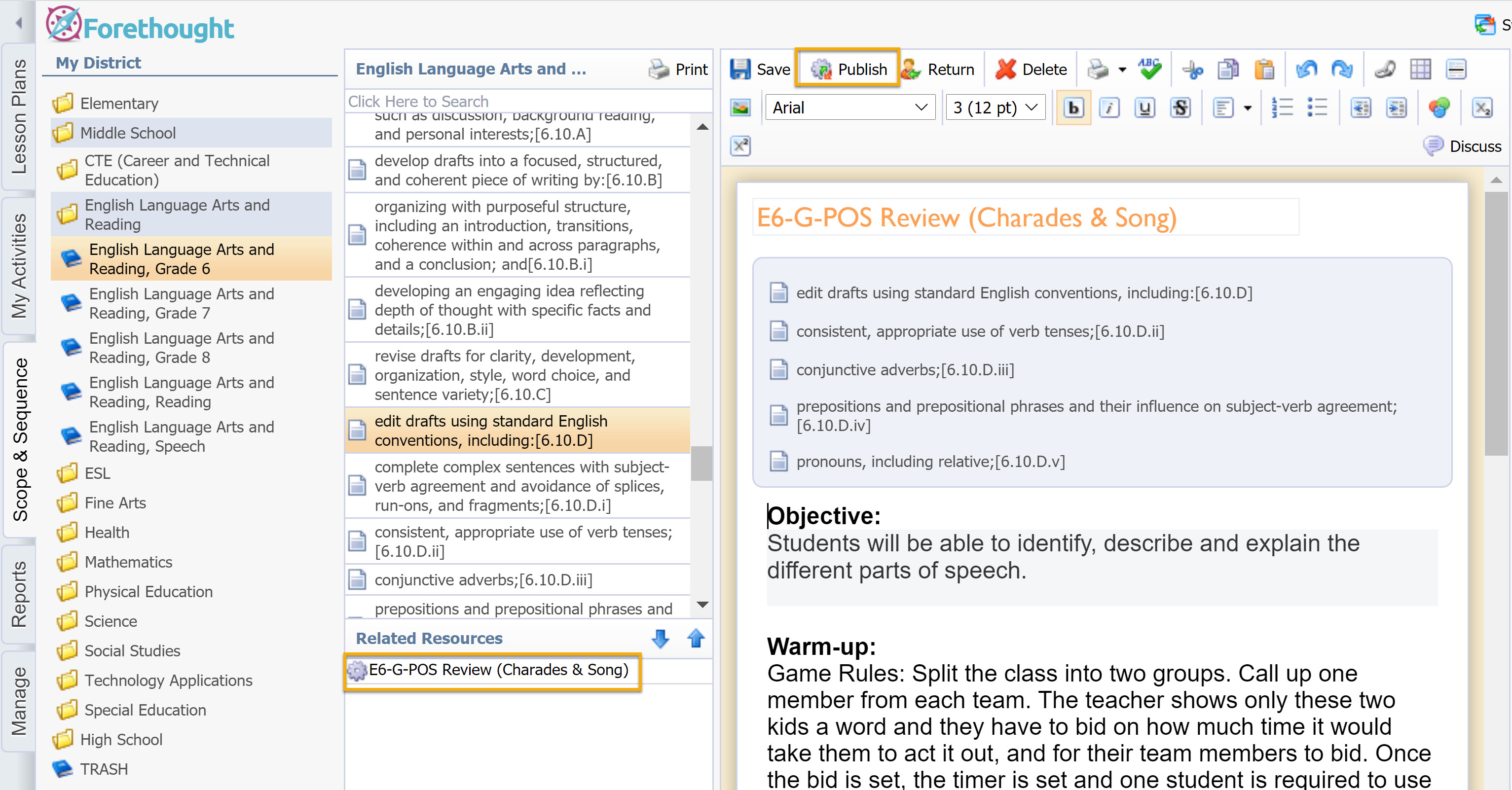Insert a table using grid icon

[1420, 69]
